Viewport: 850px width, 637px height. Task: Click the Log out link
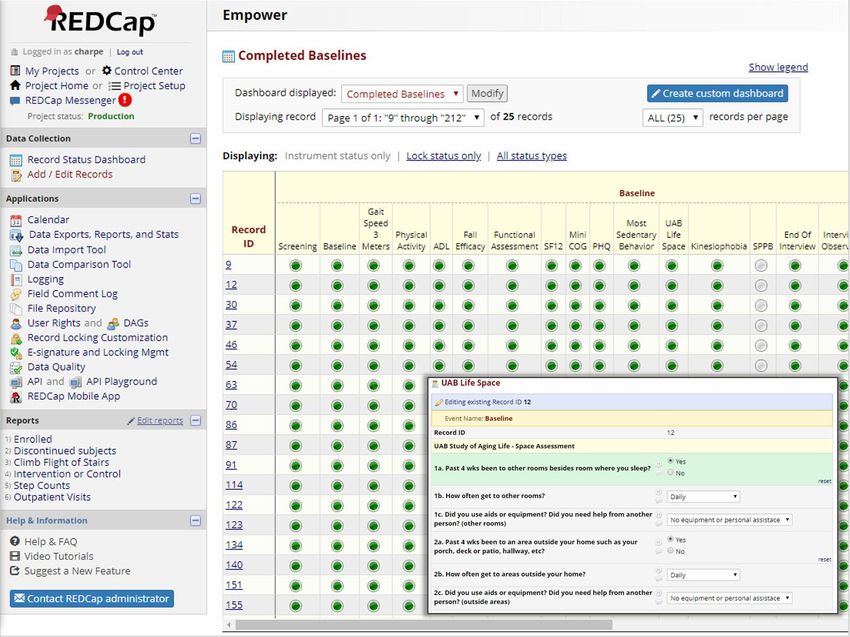click(130, 52)
